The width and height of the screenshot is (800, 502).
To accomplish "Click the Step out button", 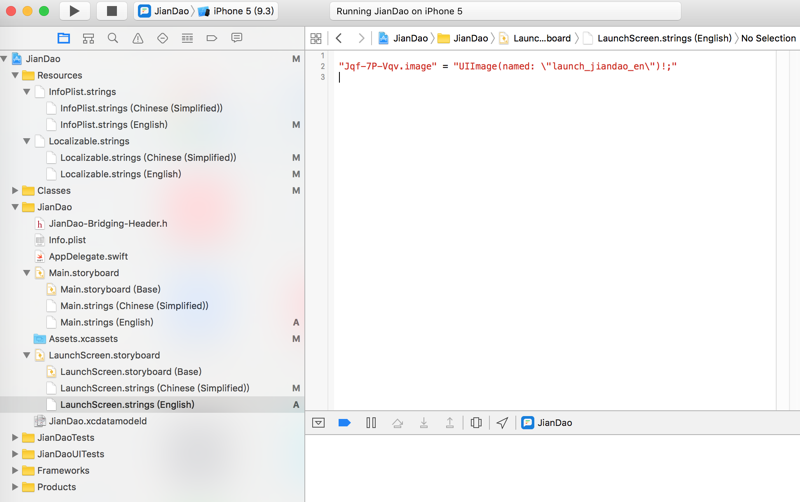I will coord(449,423).
